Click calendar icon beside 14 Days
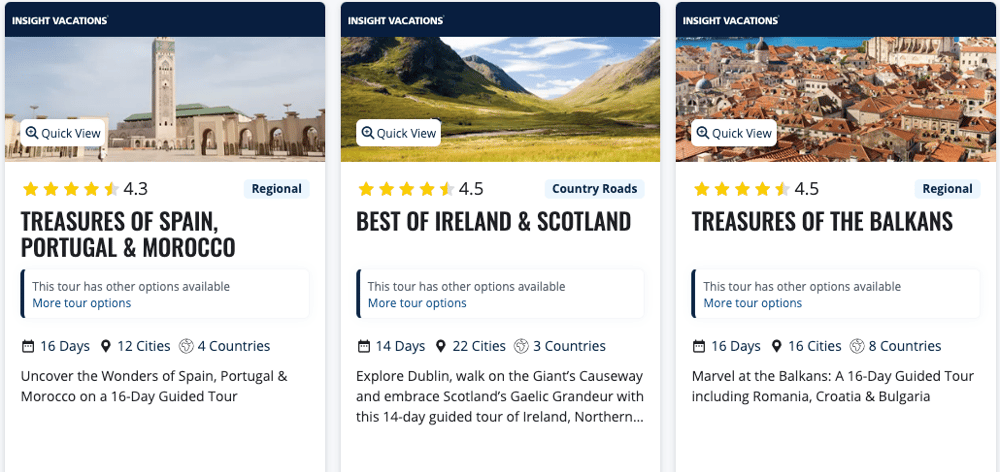1000x472 pixels. [364, 346]
